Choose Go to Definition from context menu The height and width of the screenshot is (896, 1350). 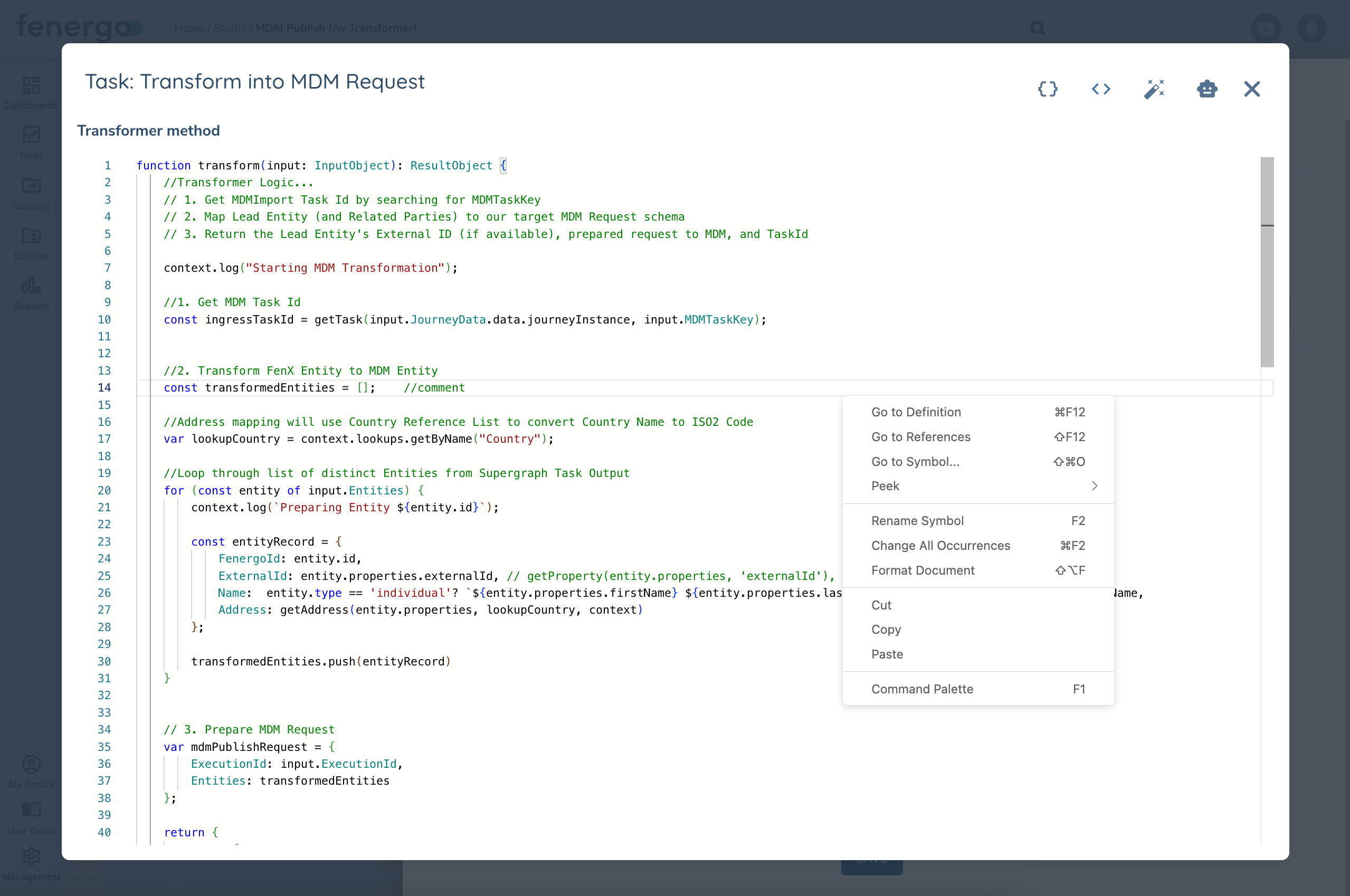[x=916, y=412]
